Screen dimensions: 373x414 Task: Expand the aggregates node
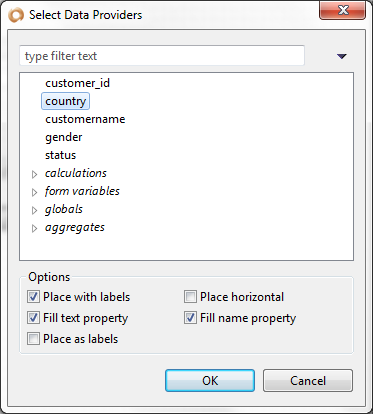pyautogui.click(x=34, y=228)
